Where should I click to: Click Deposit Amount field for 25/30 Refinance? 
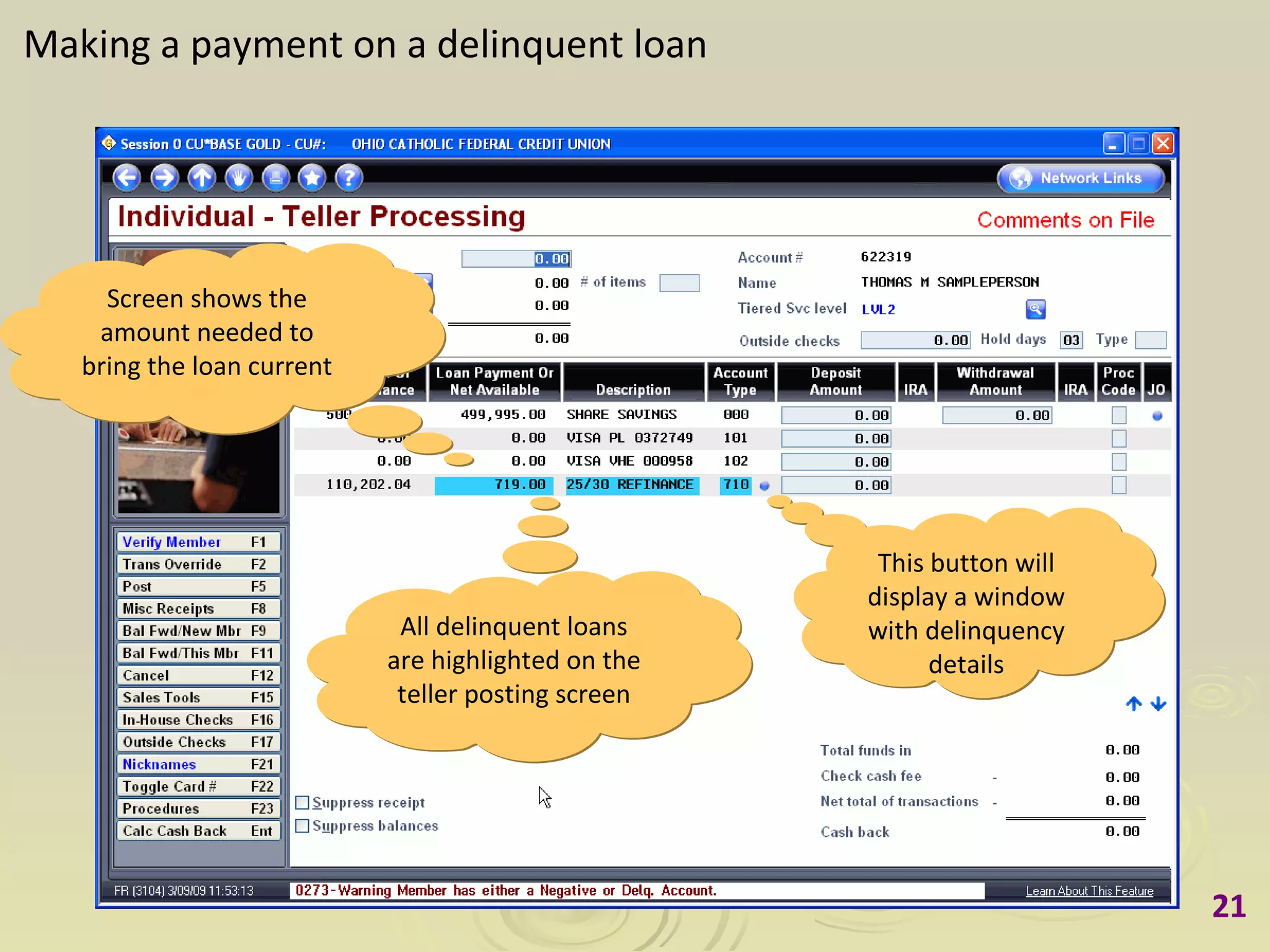pos(836,485)
